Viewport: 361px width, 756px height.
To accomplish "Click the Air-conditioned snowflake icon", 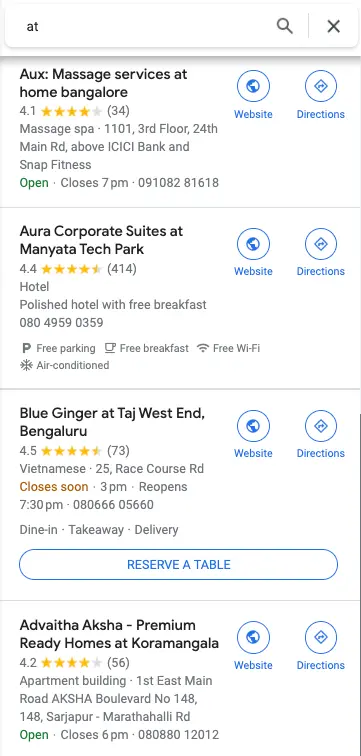I will pos(26,365).
